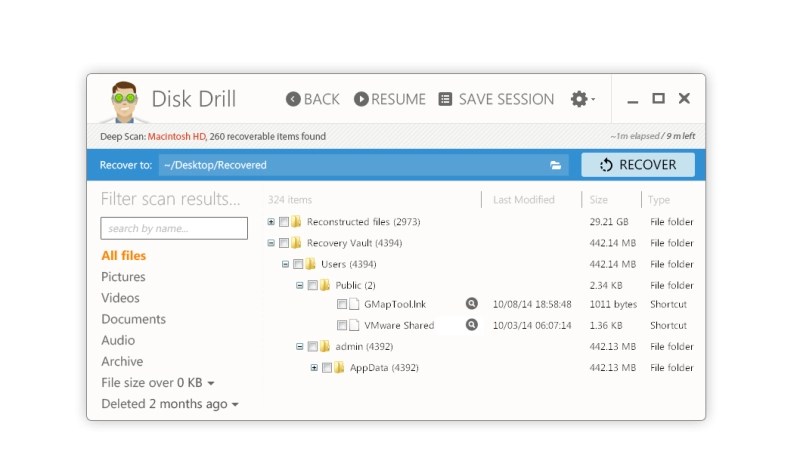
Task: Check the Recovery Vault checkbox
Action: [x=284, y=243]
